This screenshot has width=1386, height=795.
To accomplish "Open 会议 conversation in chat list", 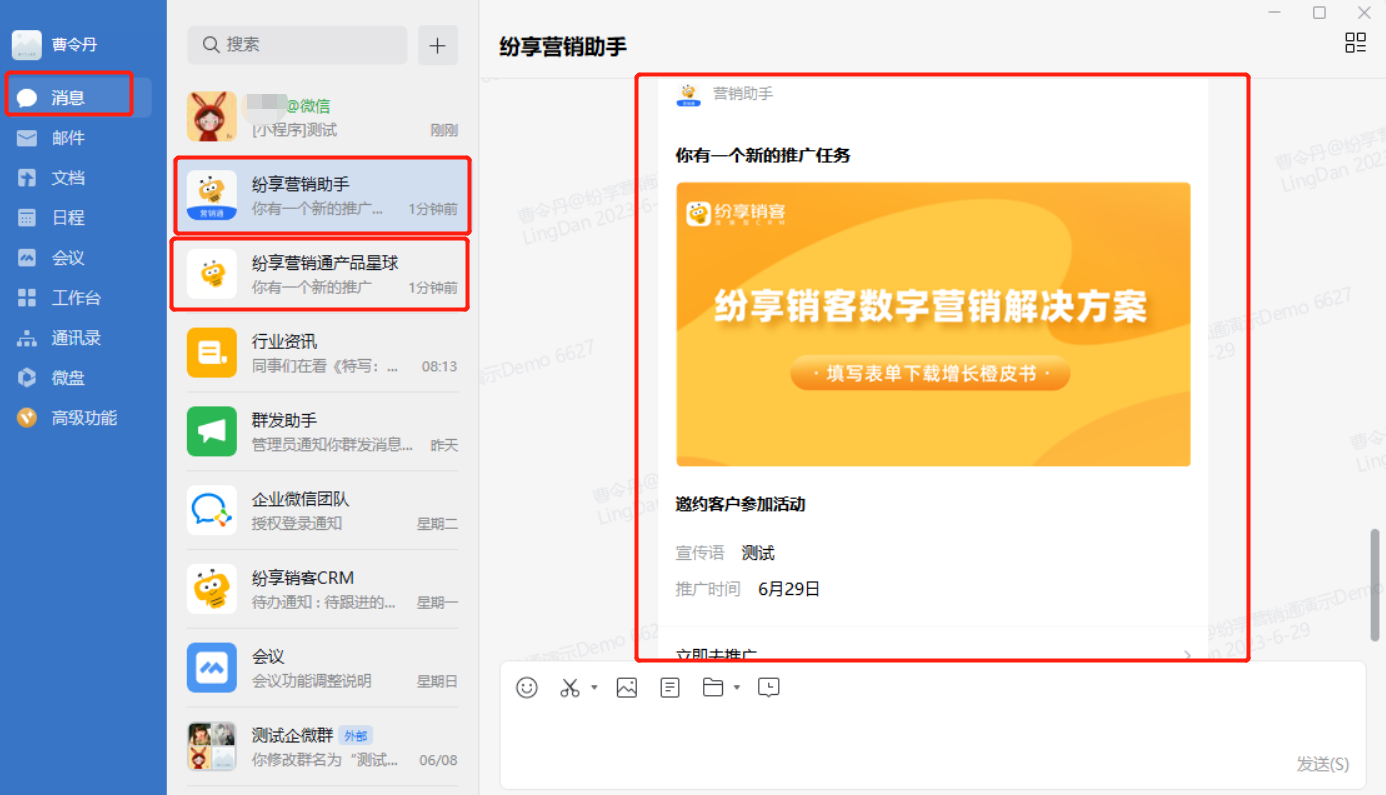I will point(323,668).
